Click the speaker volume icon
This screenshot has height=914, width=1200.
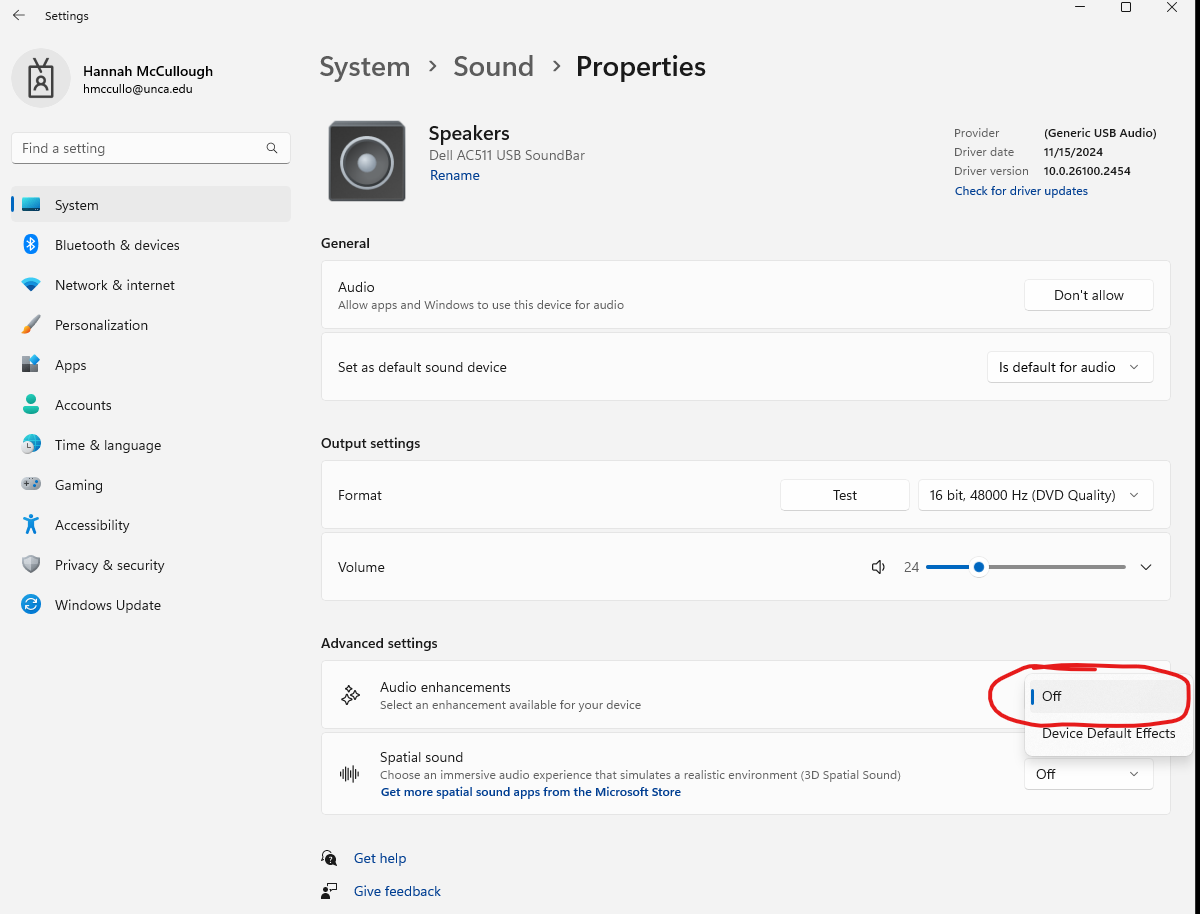(x=878, y=567)
